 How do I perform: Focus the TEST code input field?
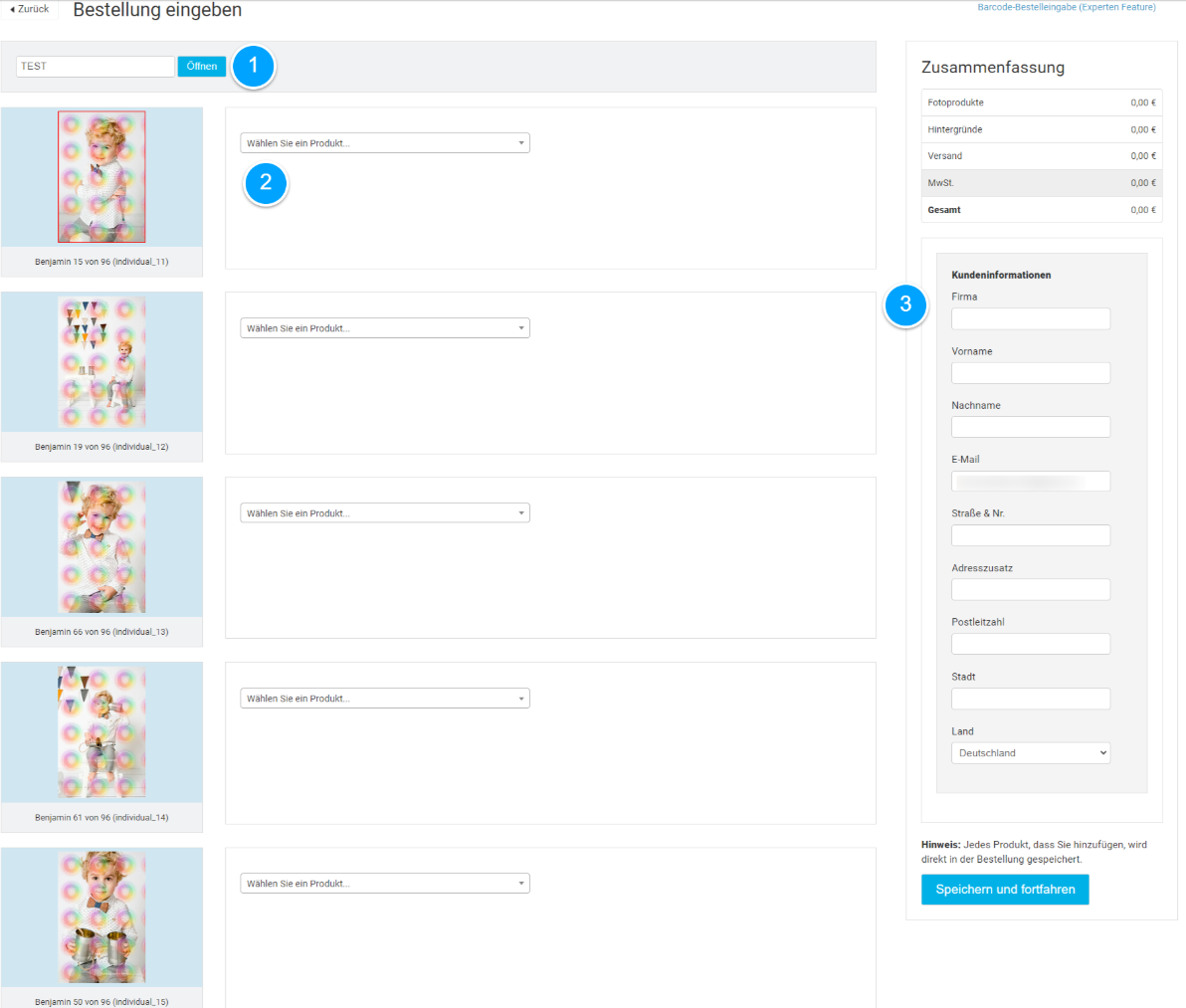pyautogui.click(x=96, y=66)
